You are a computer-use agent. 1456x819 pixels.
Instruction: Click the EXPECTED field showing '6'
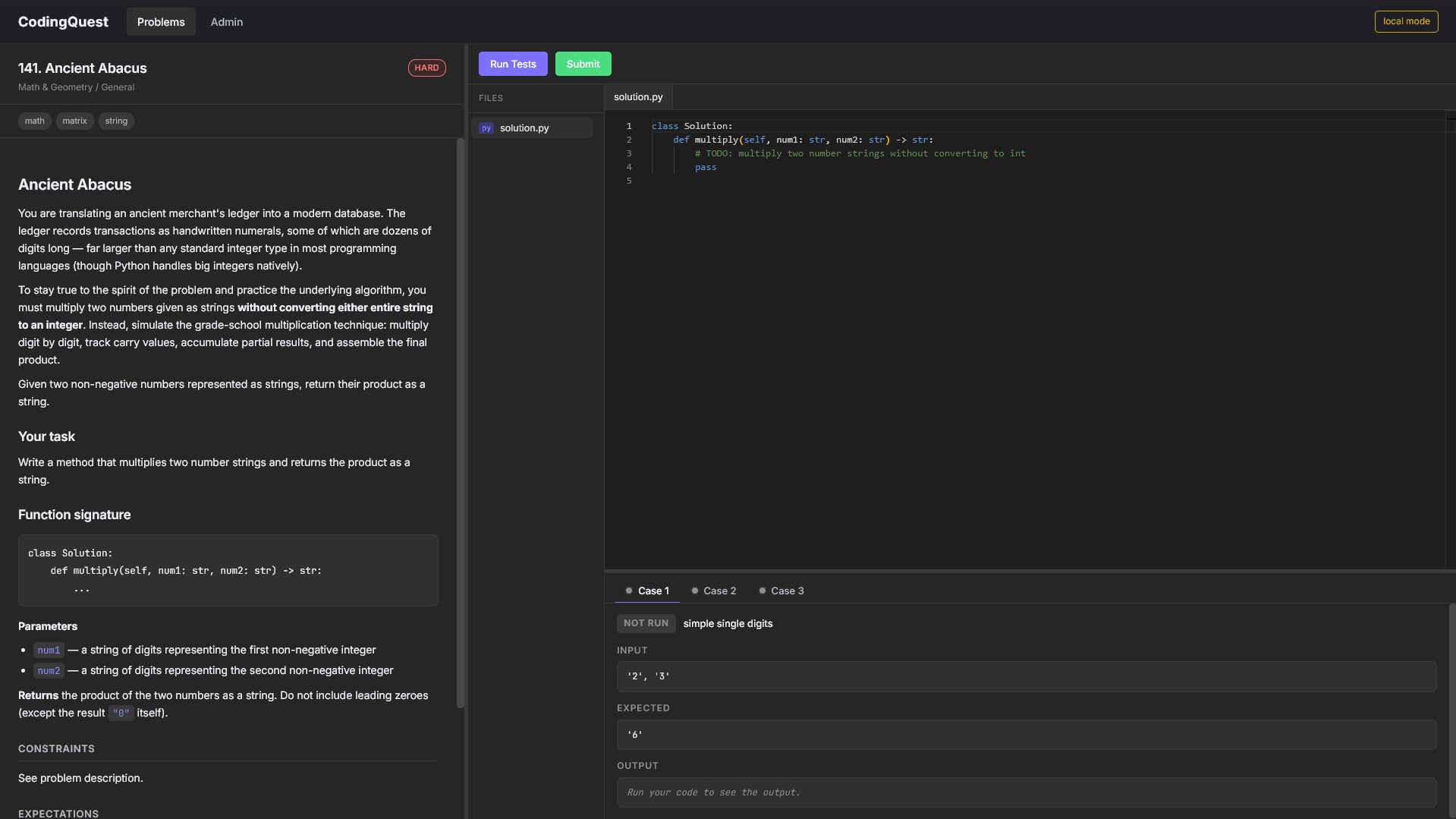tap(1027, 735)
